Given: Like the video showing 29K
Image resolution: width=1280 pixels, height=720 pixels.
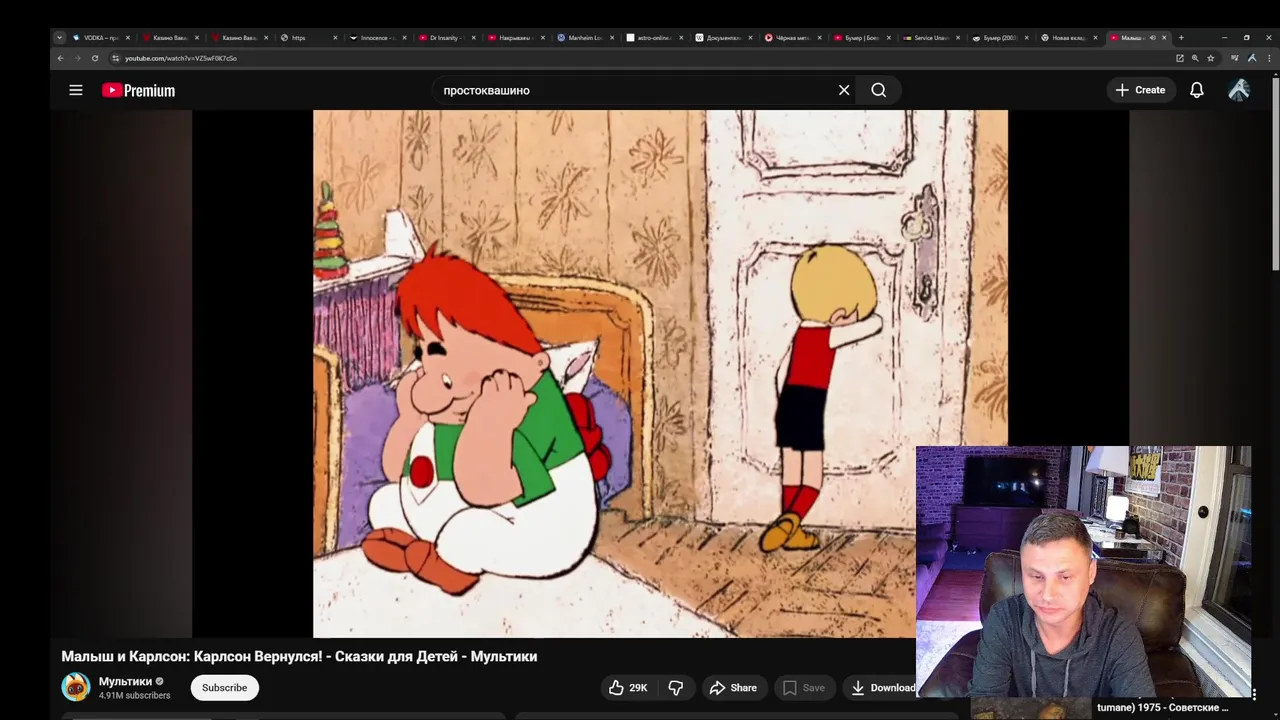Looking at the screenshot, I should pos(628,688).
